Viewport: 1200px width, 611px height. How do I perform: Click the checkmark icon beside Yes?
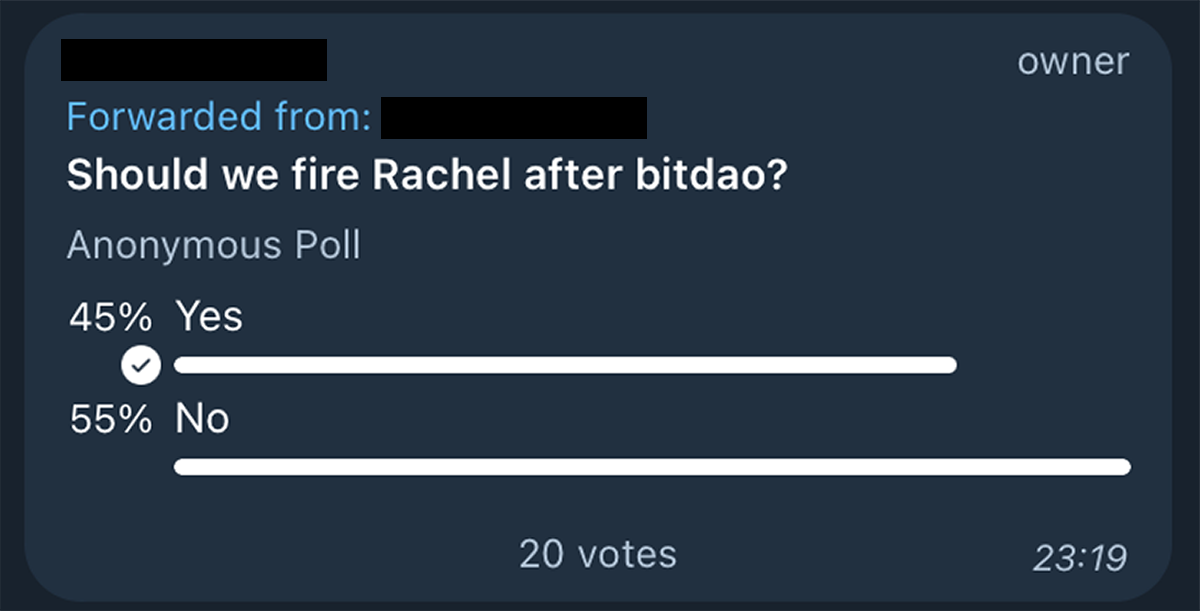pyautogui.click(x=141, y=365)
